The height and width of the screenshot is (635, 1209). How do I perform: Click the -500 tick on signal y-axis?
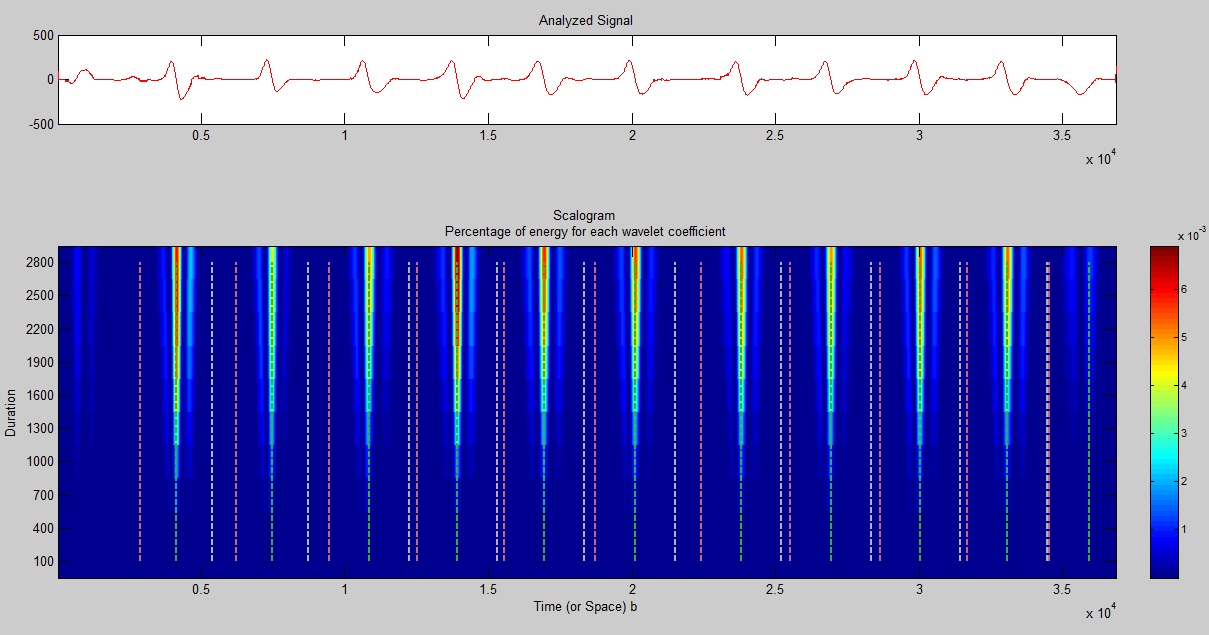coord(40,124)
